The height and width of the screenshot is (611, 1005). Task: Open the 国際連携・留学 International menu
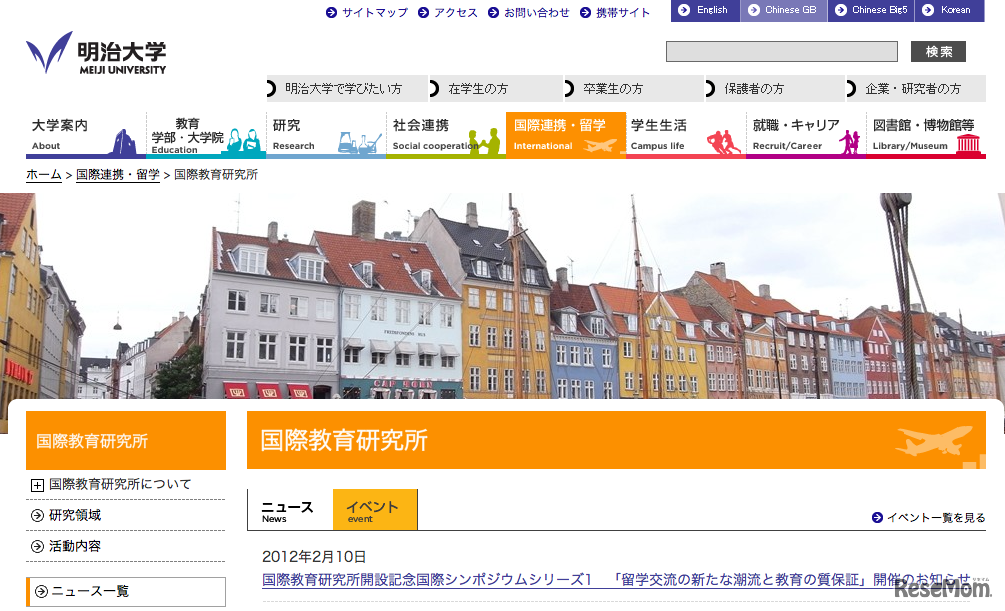point(565,134)
